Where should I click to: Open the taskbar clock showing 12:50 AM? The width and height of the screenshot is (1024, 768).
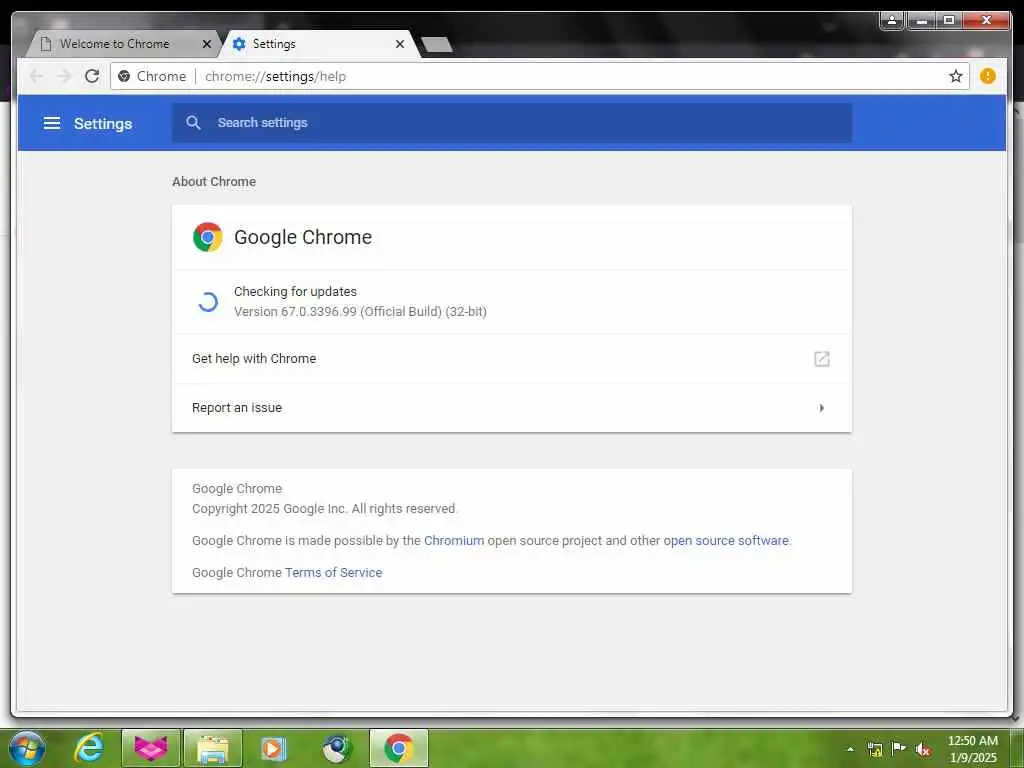(972, 749)
